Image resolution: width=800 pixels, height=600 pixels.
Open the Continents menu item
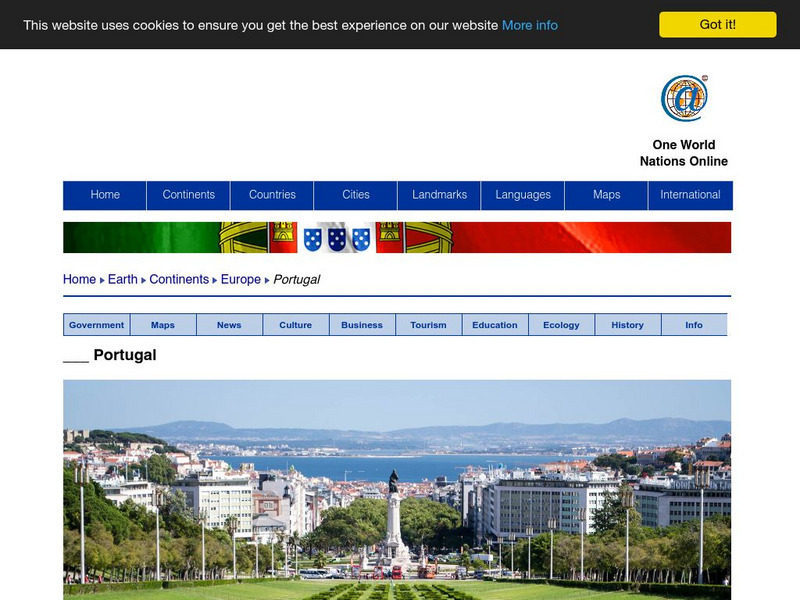[x=189, y=195]
